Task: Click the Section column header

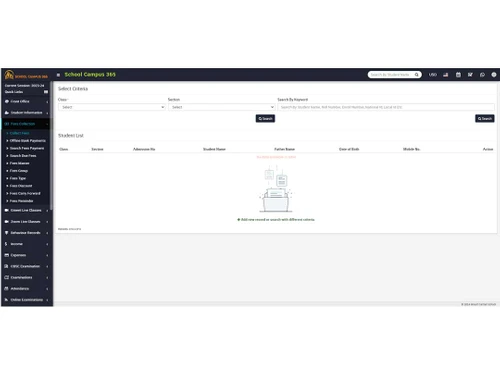Action: click(x=97, y=149)
